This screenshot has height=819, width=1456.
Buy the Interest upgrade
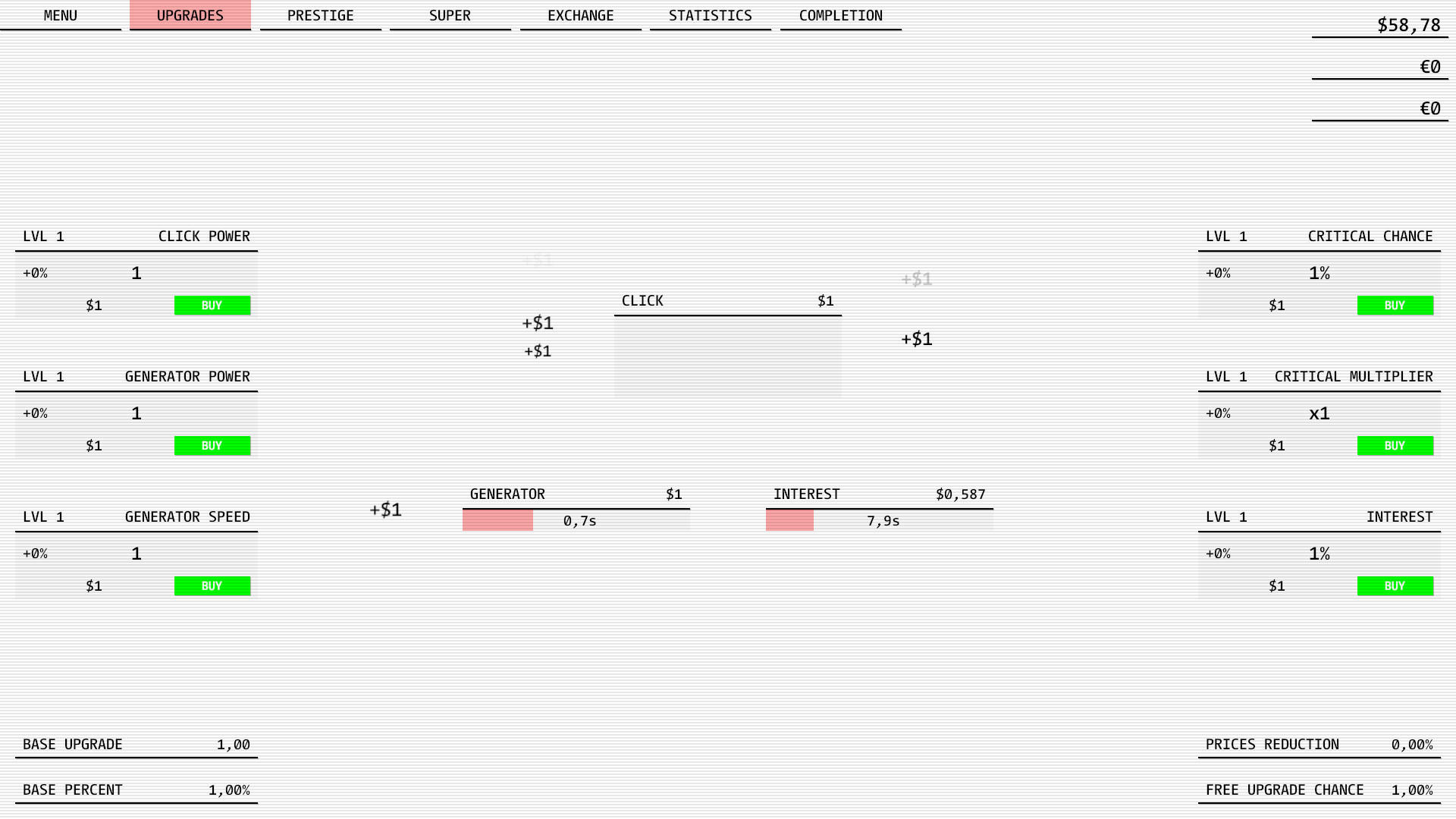pos(1394,585)
